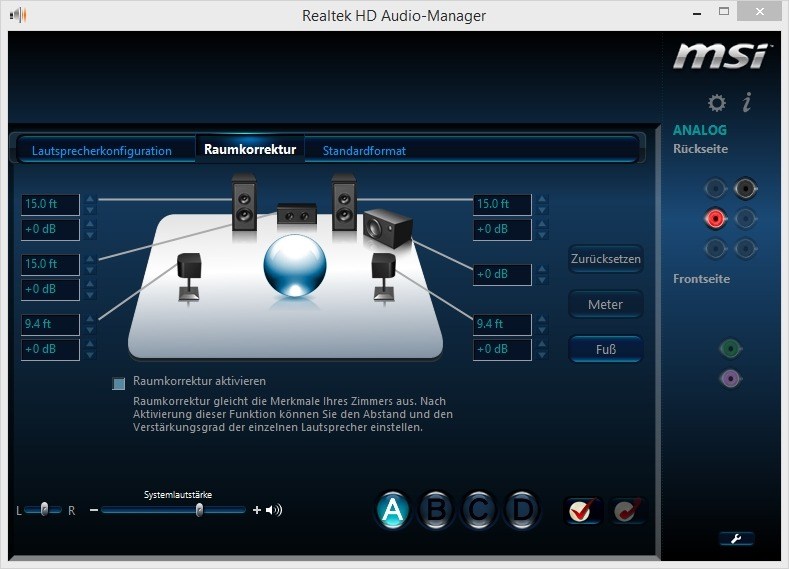Decrease bottom-right 9.4 ft stepper
Image resolution: width=789 pixels, height=569 pixels.
[x=542, y=330]
